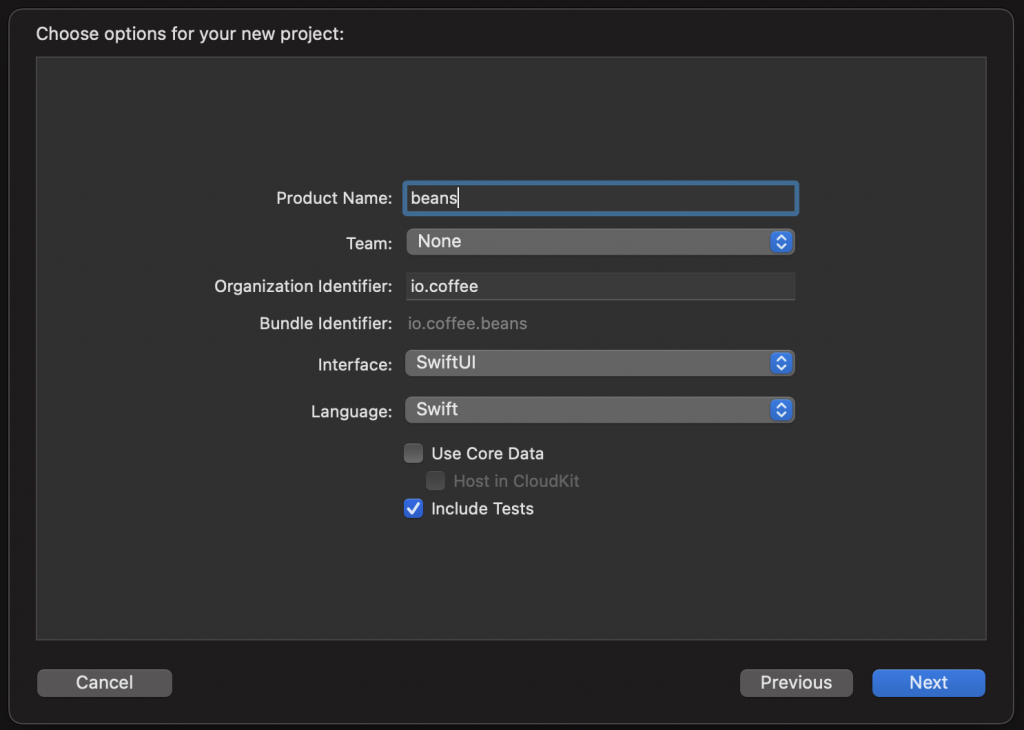Proceed by clicking the Next button
1024x730 pixels.
click(x=928, y=683)
